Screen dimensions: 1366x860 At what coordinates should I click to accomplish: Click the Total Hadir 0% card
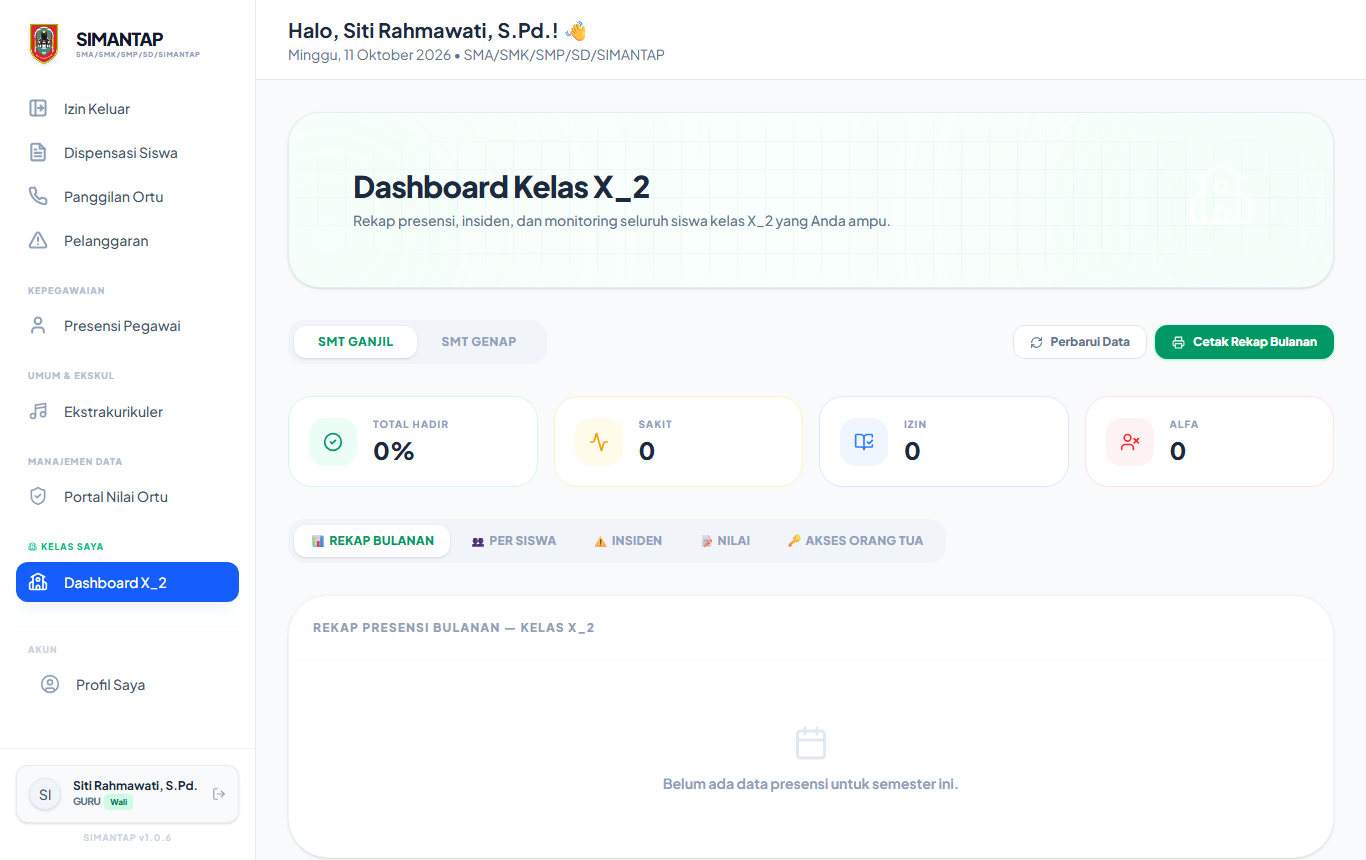(413, 442)
